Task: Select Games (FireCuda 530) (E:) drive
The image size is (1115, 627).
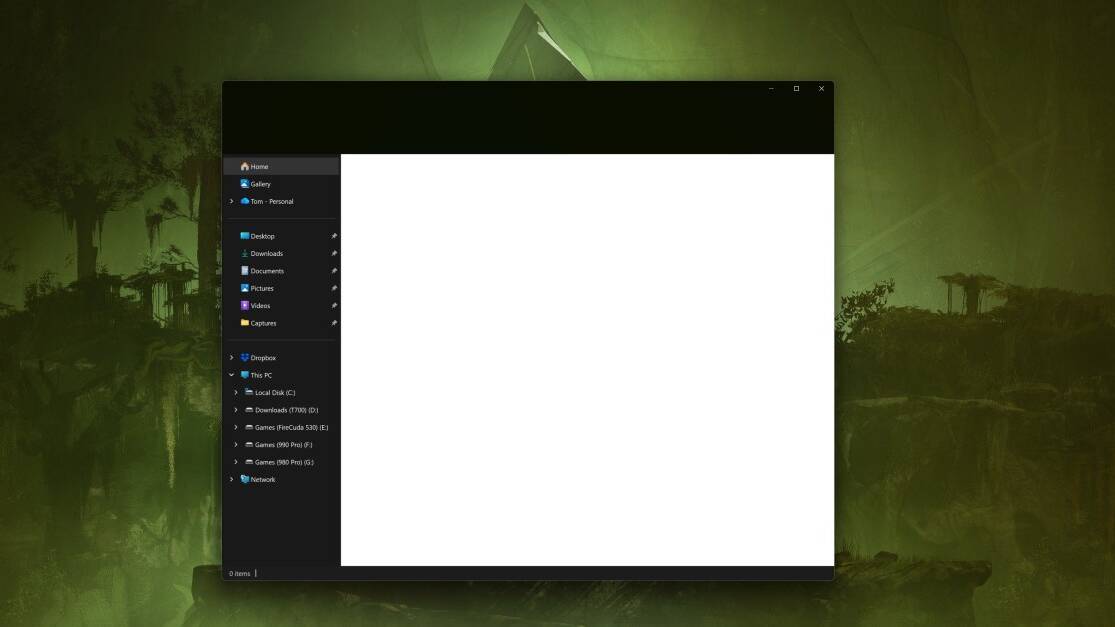Action: click(291, 428)
